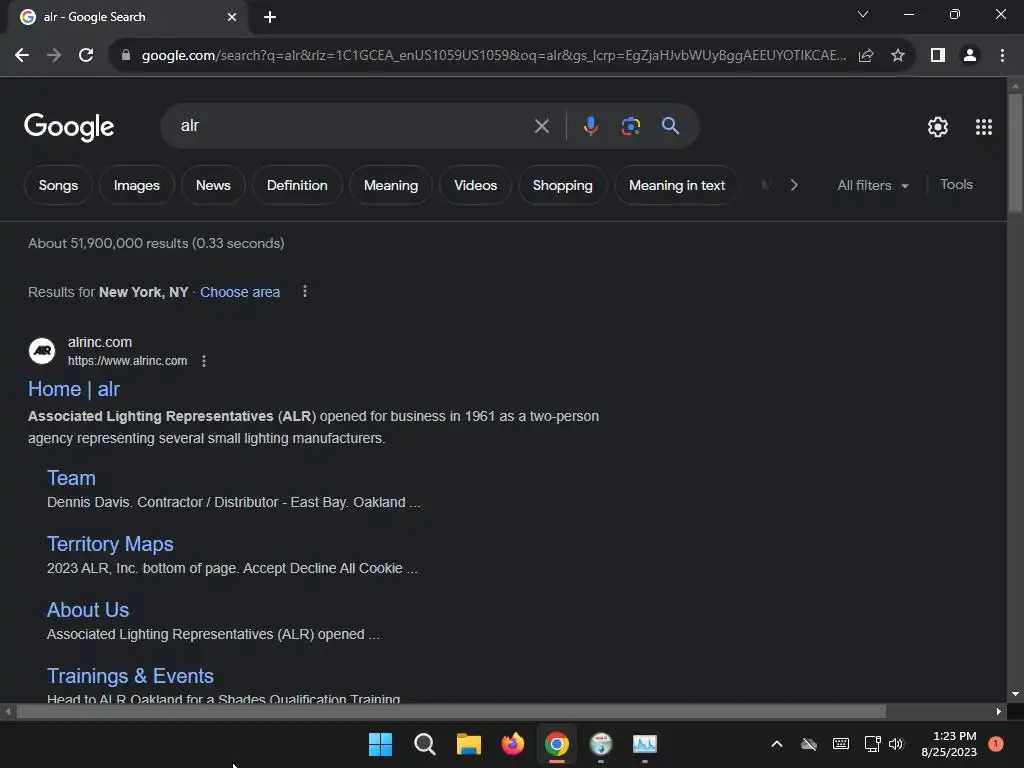The image size is (1024, 768).
Task: Share this page from address bar
Action: tap(866, 56)
